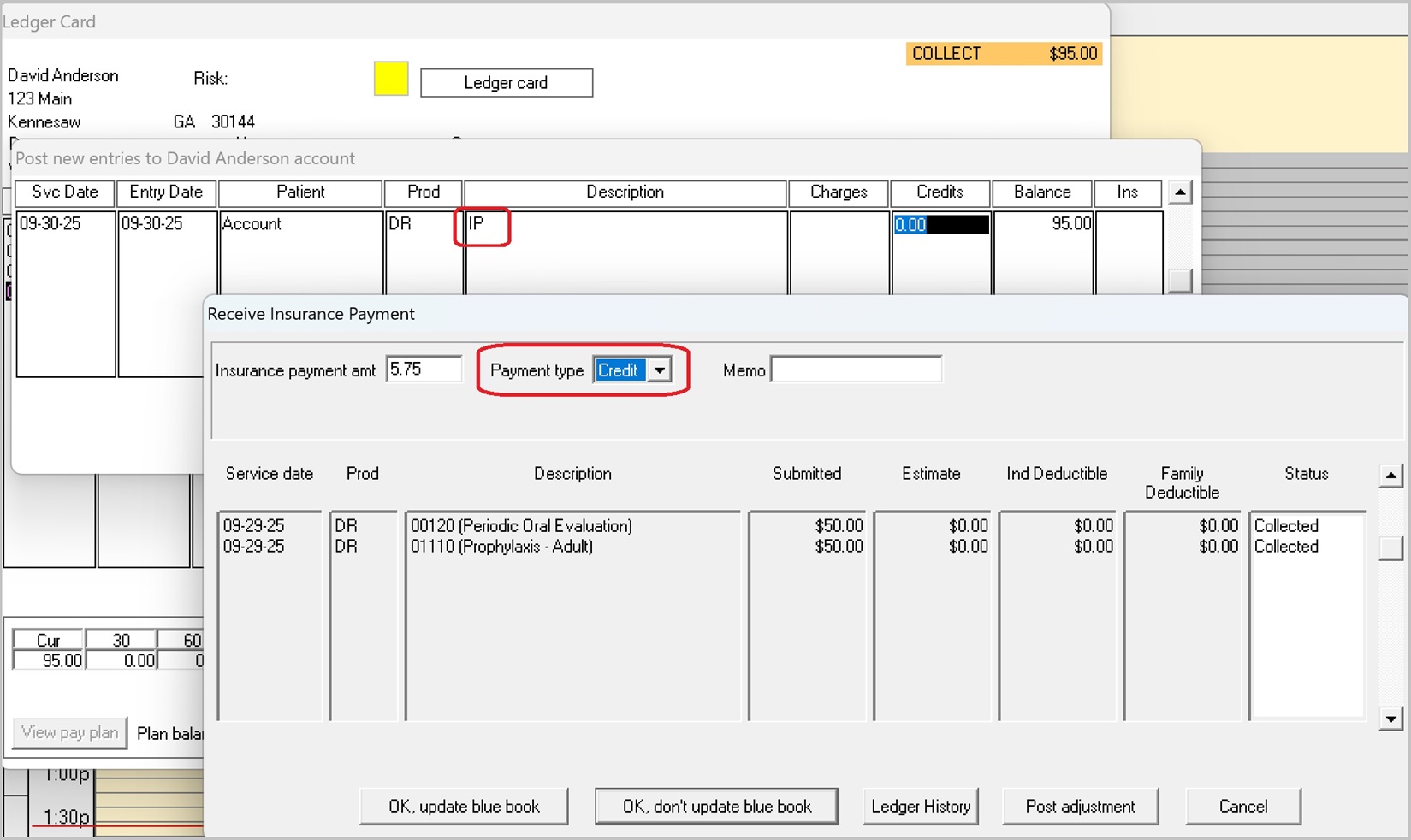Click OK, update blue book button
The height and width of the screenshot is (840, 1411).
pyautogui.click(x=464, y=807)
